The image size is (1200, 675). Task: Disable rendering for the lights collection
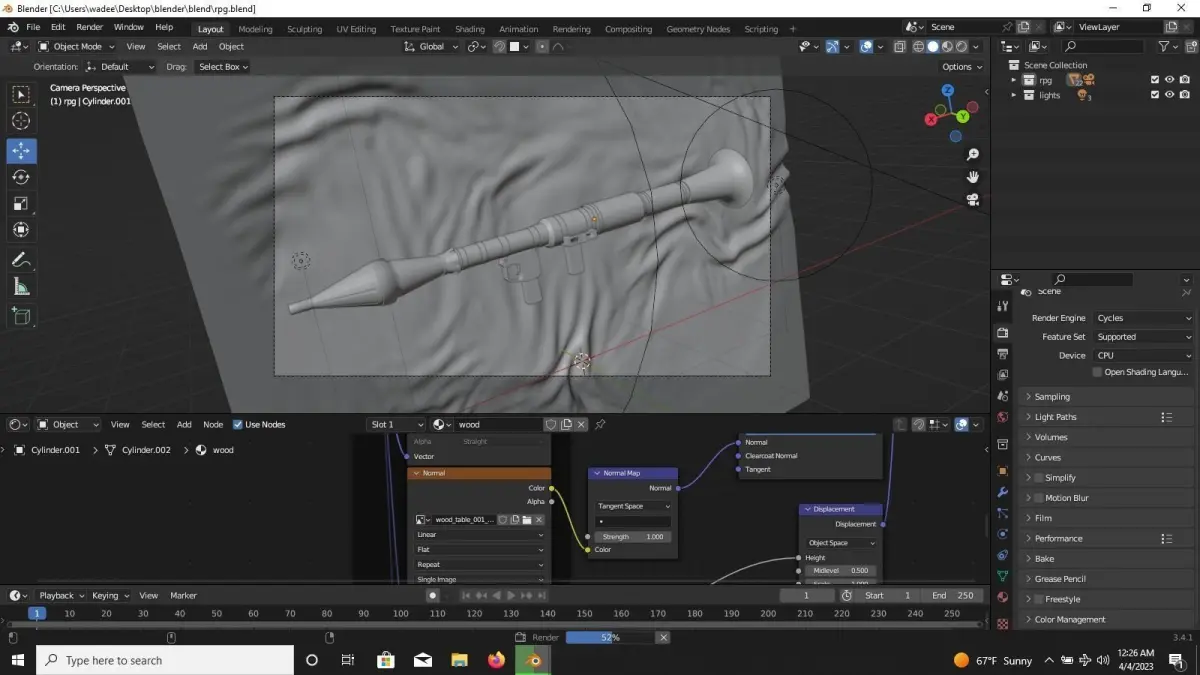tap(1185, 95)
